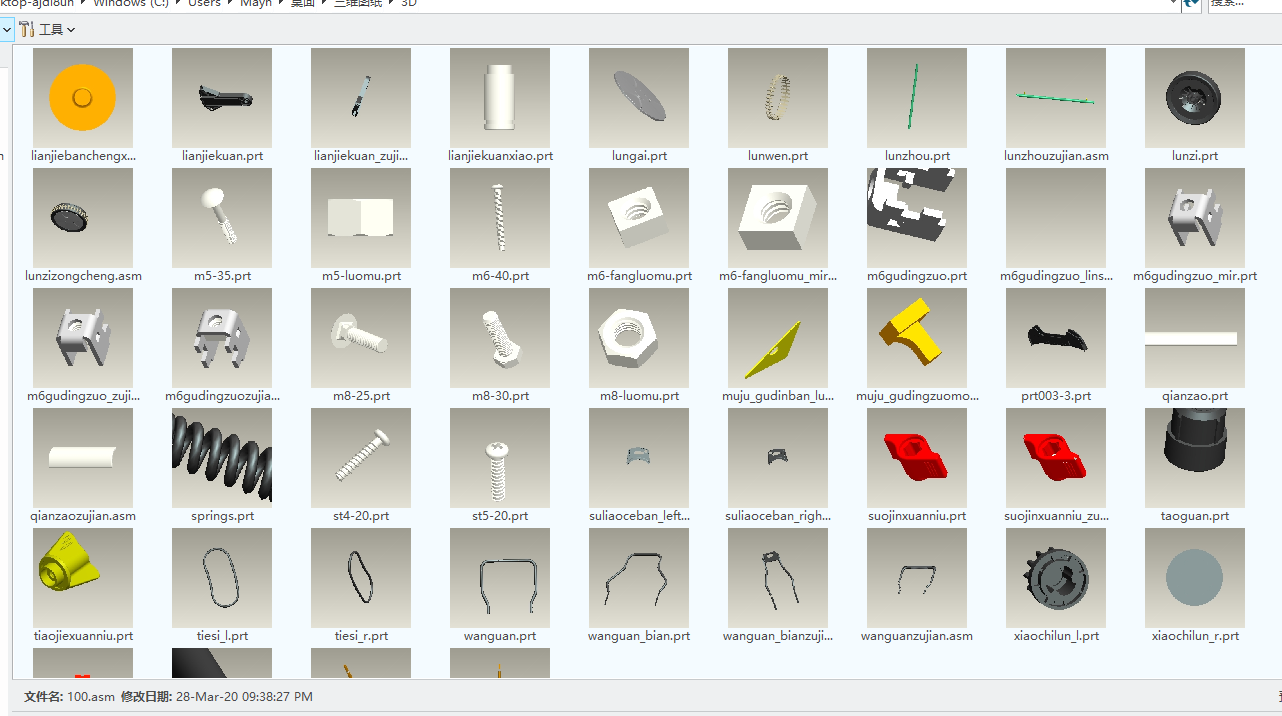
Task: Select the wanguanzujian.asm thumbnail
Action: point(917,578)
